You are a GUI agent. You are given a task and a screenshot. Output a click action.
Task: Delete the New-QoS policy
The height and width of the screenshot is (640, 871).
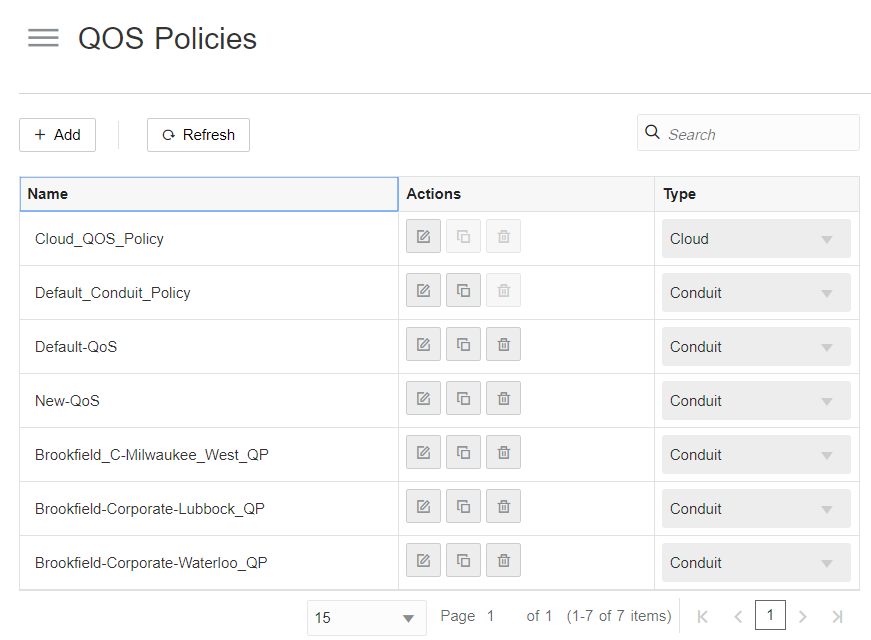point(503,399)
